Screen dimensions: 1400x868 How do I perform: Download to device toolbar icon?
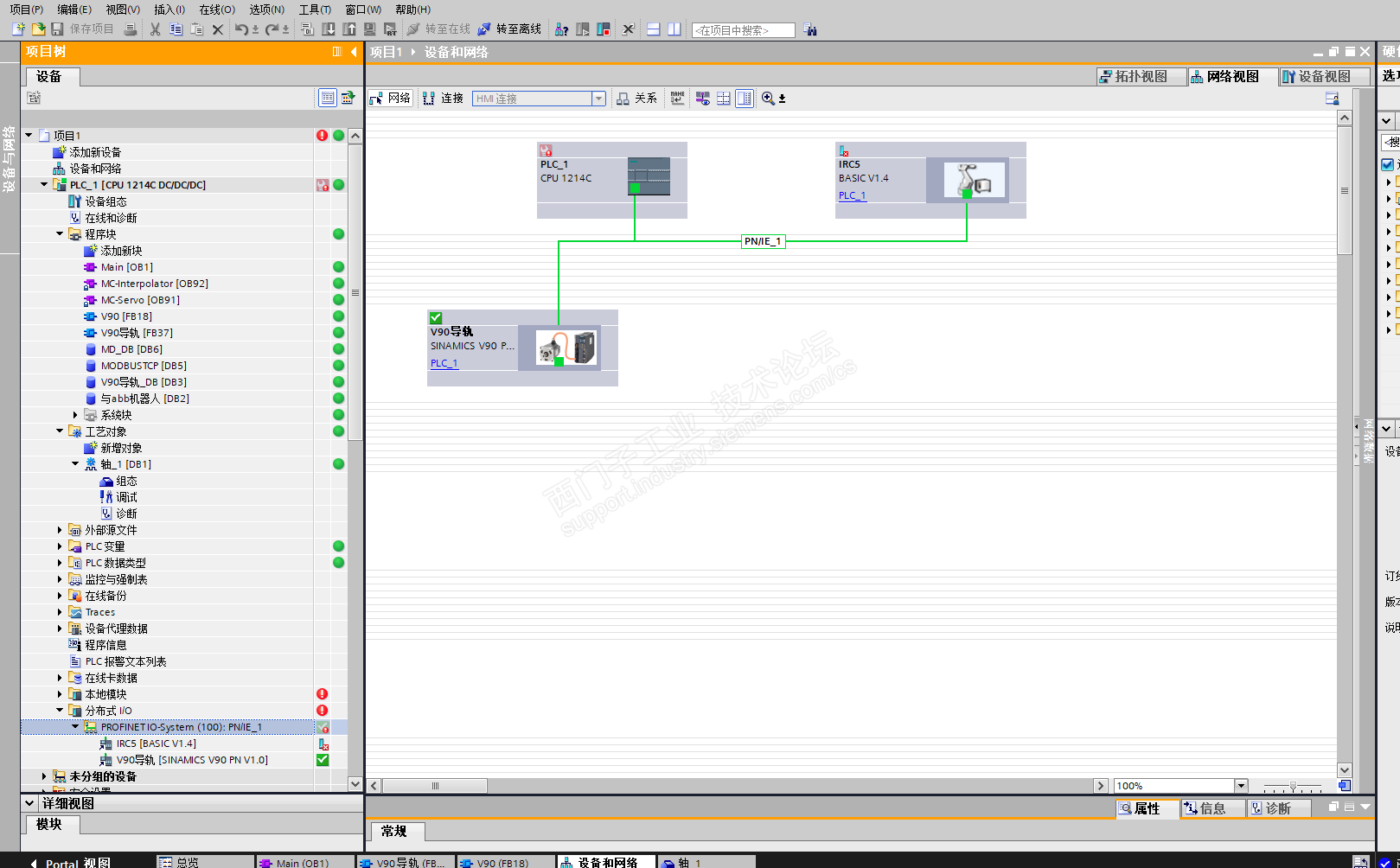[x=329, y=29]
